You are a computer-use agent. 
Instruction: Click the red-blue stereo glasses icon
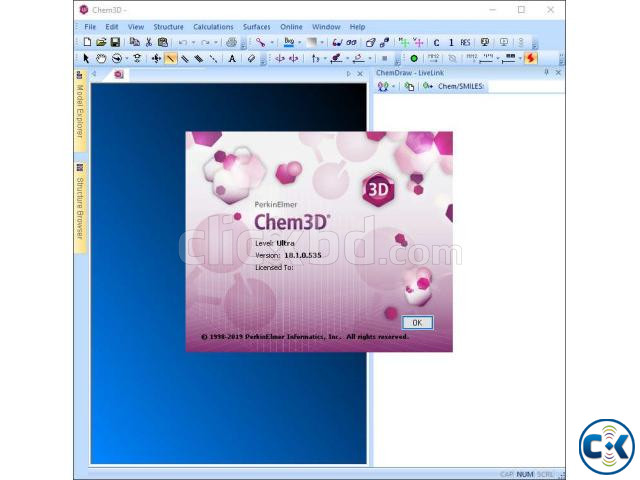pyautogui.click(x=337, y=42)
